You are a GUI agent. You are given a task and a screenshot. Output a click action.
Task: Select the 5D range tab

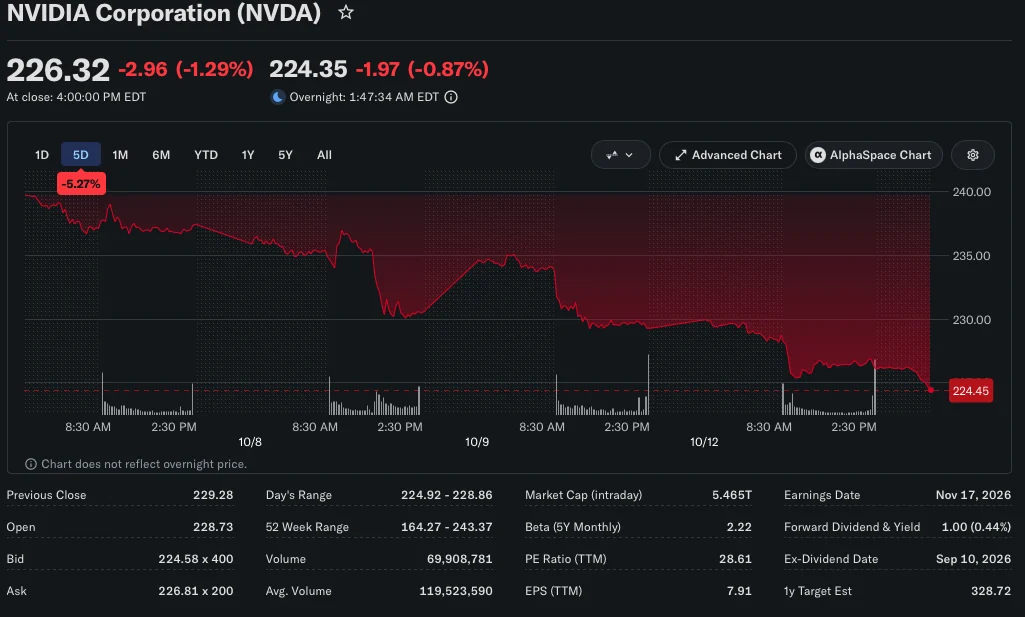(80, 155)
